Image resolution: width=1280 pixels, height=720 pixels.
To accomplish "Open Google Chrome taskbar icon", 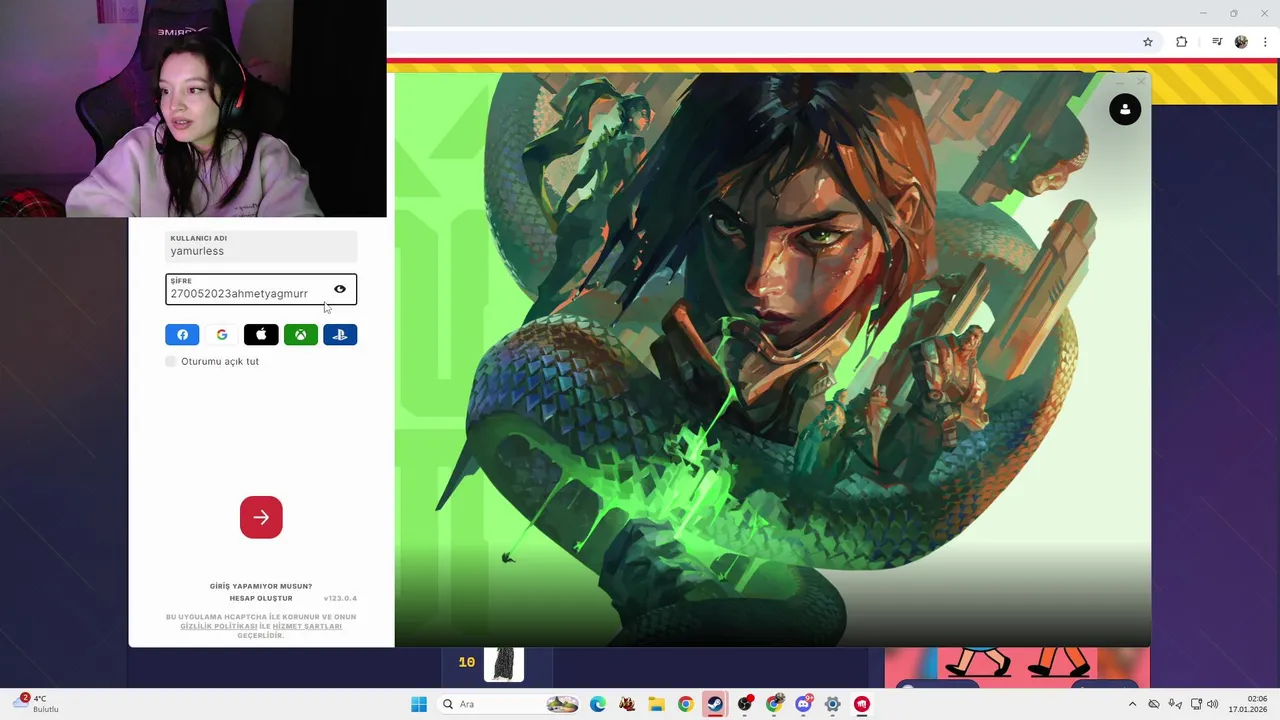I will click(685, 704).
